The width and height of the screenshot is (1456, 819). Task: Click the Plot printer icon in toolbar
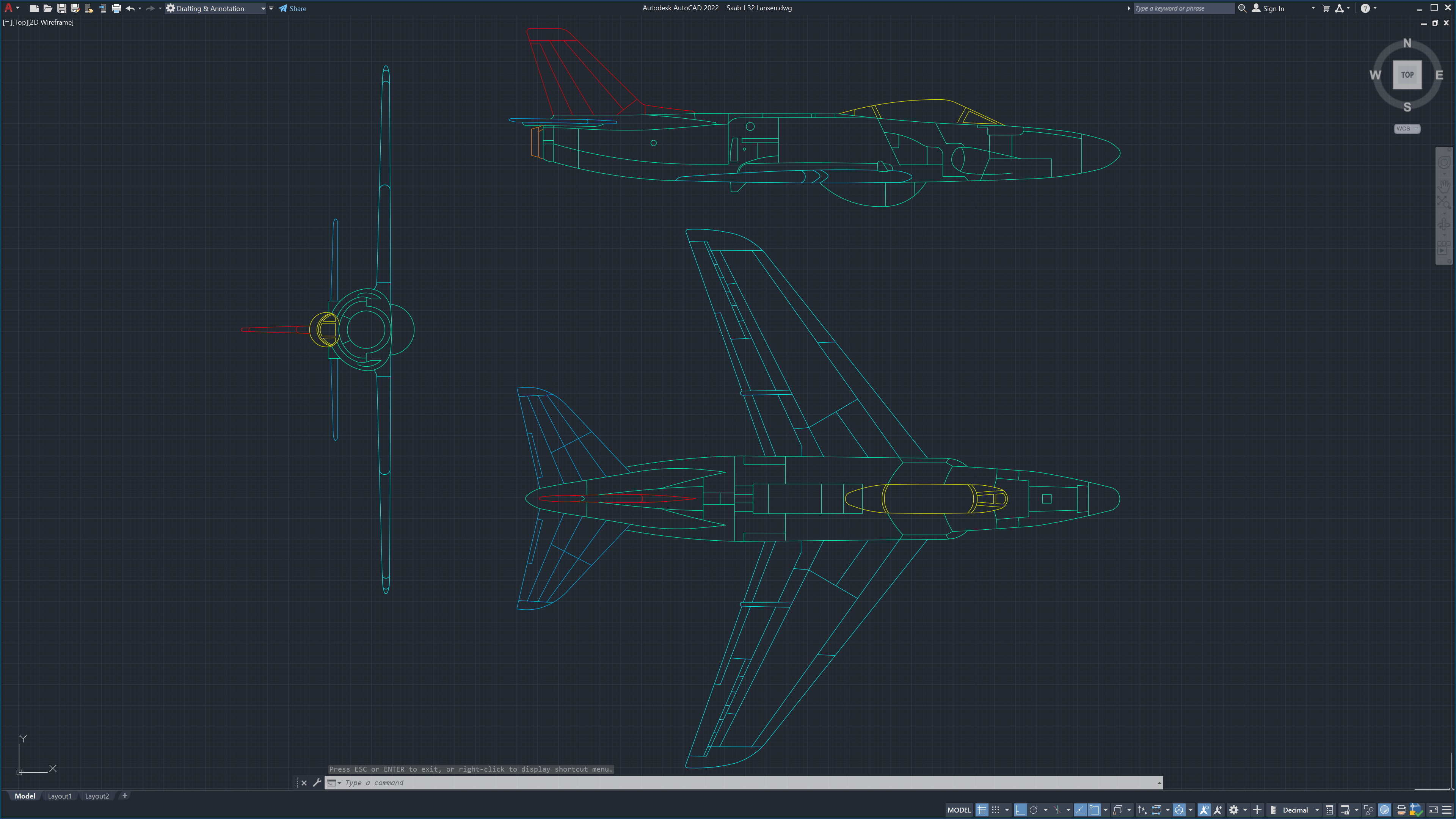click(x=116, y=8)
